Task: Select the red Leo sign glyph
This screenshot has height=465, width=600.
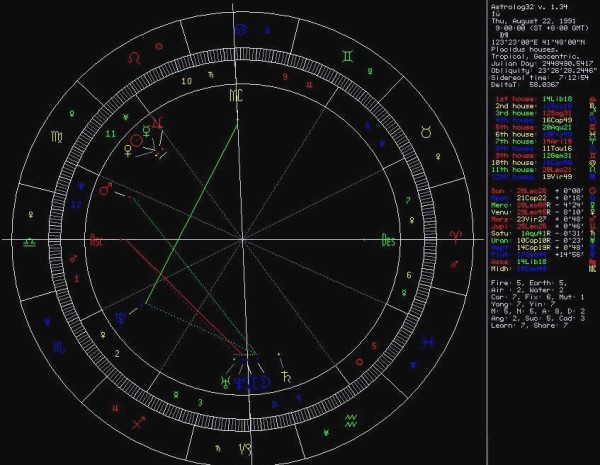Action: [135, 58]
